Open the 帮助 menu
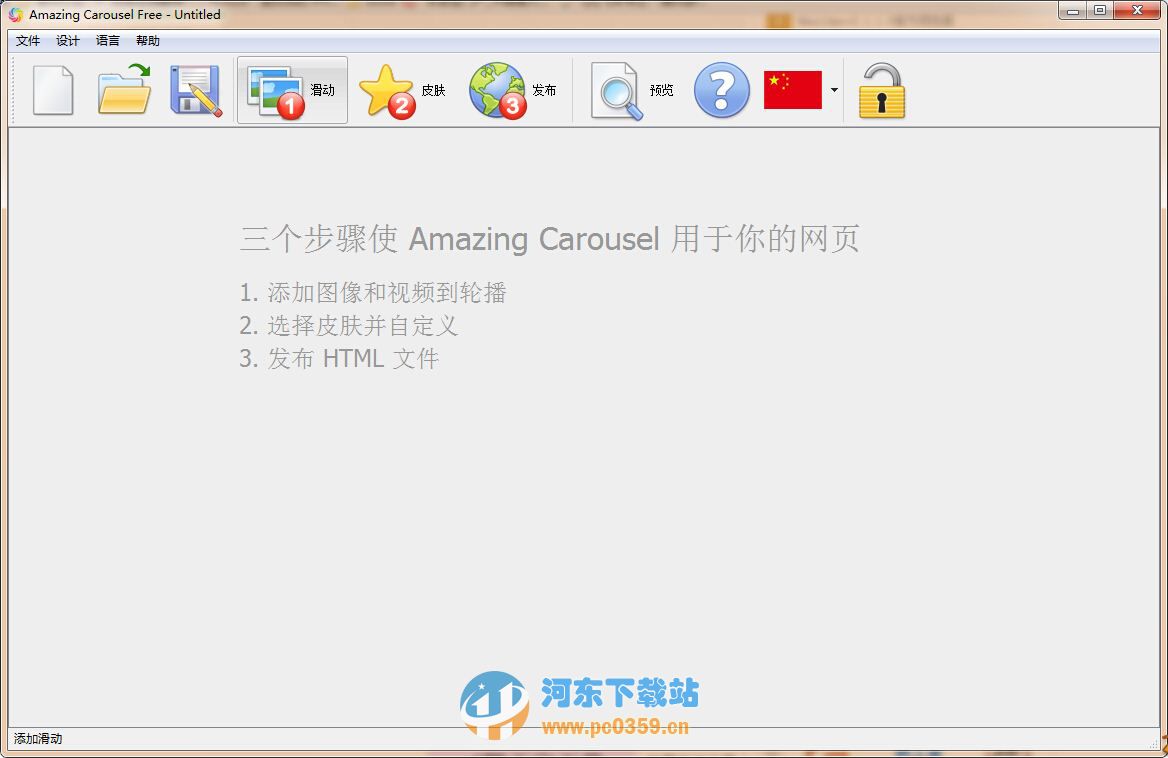The image size is (1168, 758). pyautogui.click(x=146, y=41)
